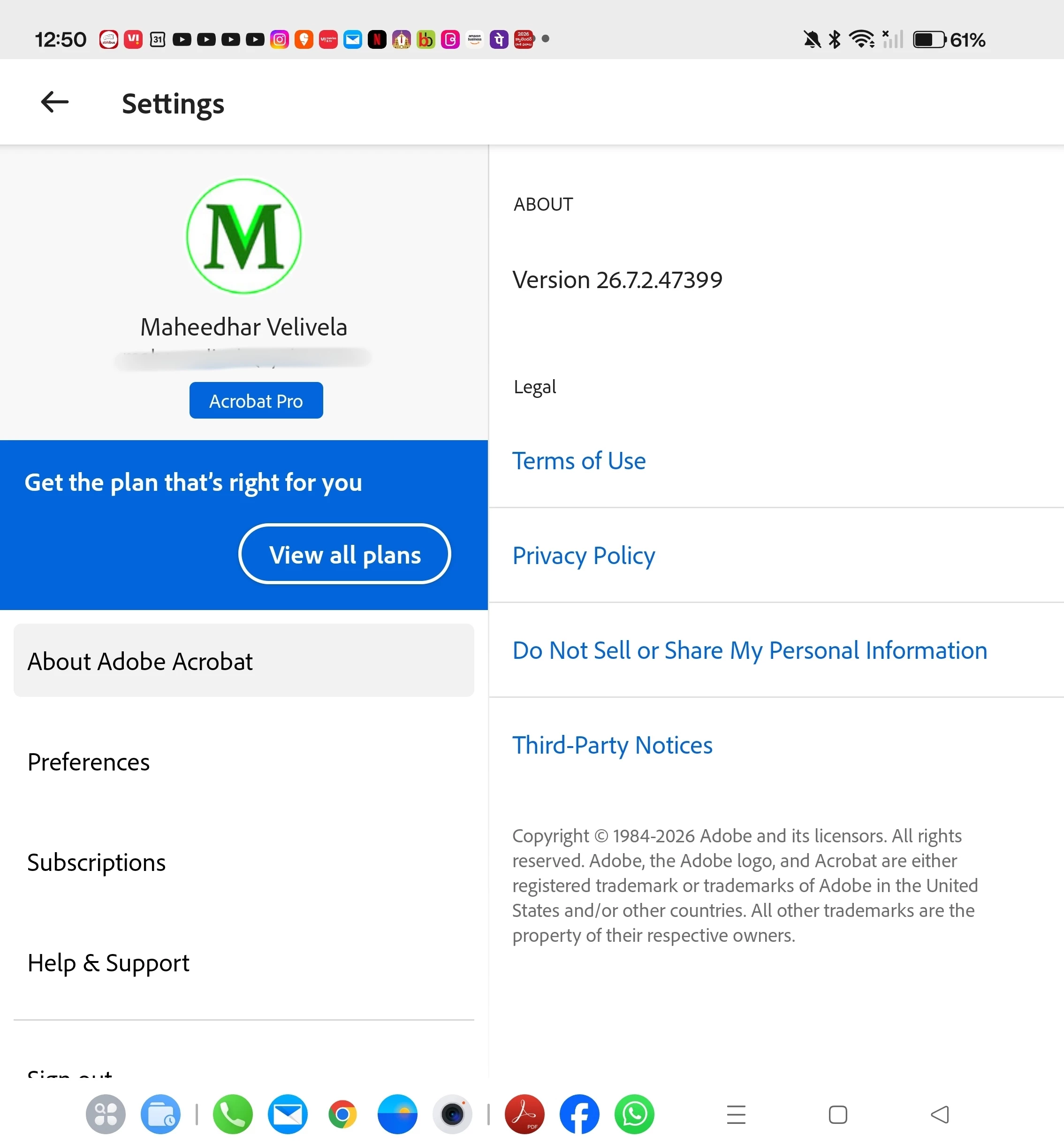Launch Facebook from the dock

coord(579,1114)
